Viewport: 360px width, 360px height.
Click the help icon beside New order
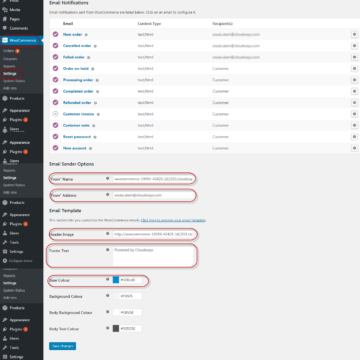[86, 35]
